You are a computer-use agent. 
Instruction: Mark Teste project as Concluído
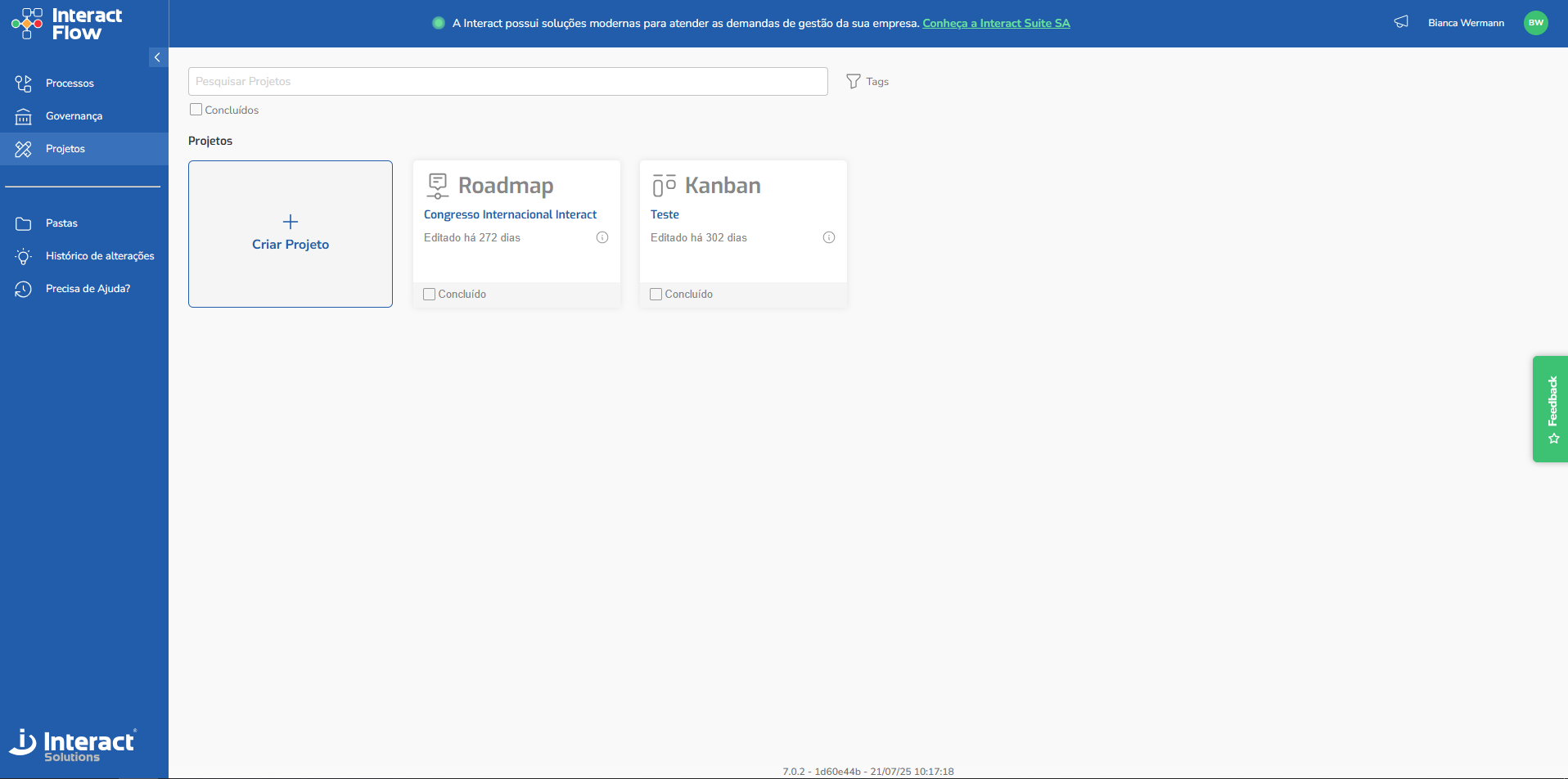pos(656,294)
